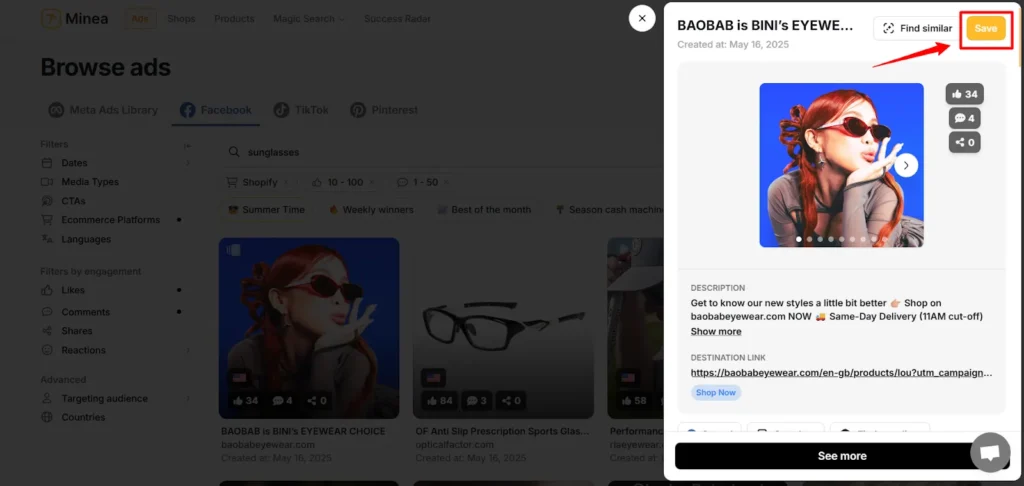This screenshot has width=1024, height=486.
Task: Select the first carousel dot indicator
Action: (x=799, y=239)
